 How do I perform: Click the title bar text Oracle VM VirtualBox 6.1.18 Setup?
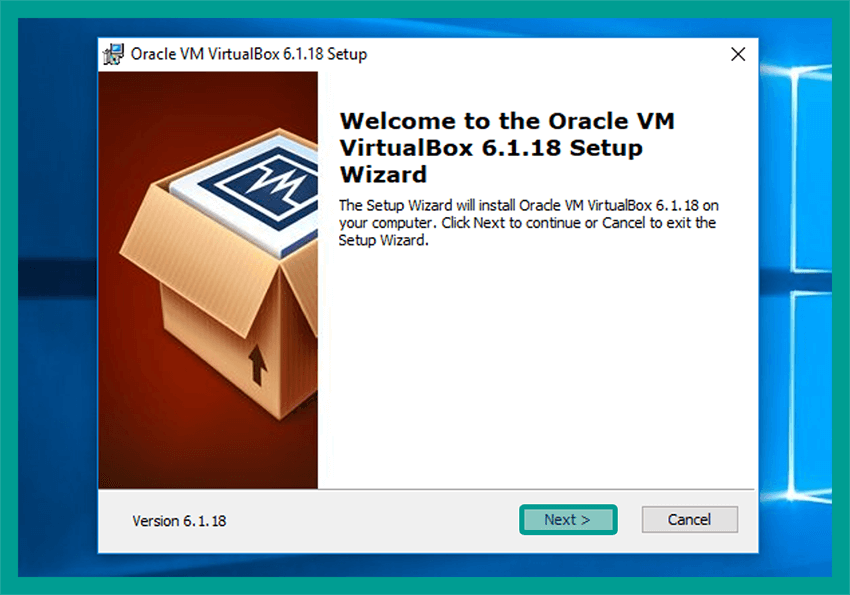(249, 54)
